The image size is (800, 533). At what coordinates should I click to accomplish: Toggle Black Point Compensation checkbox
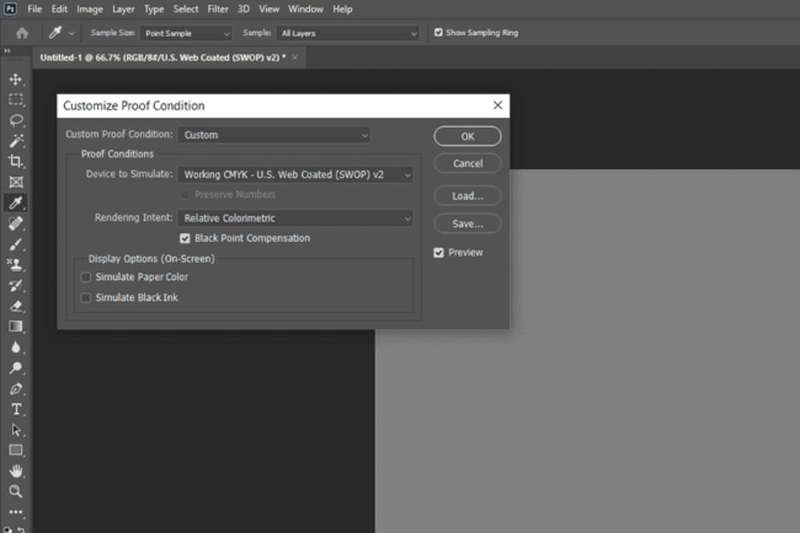tap(185, 238)
